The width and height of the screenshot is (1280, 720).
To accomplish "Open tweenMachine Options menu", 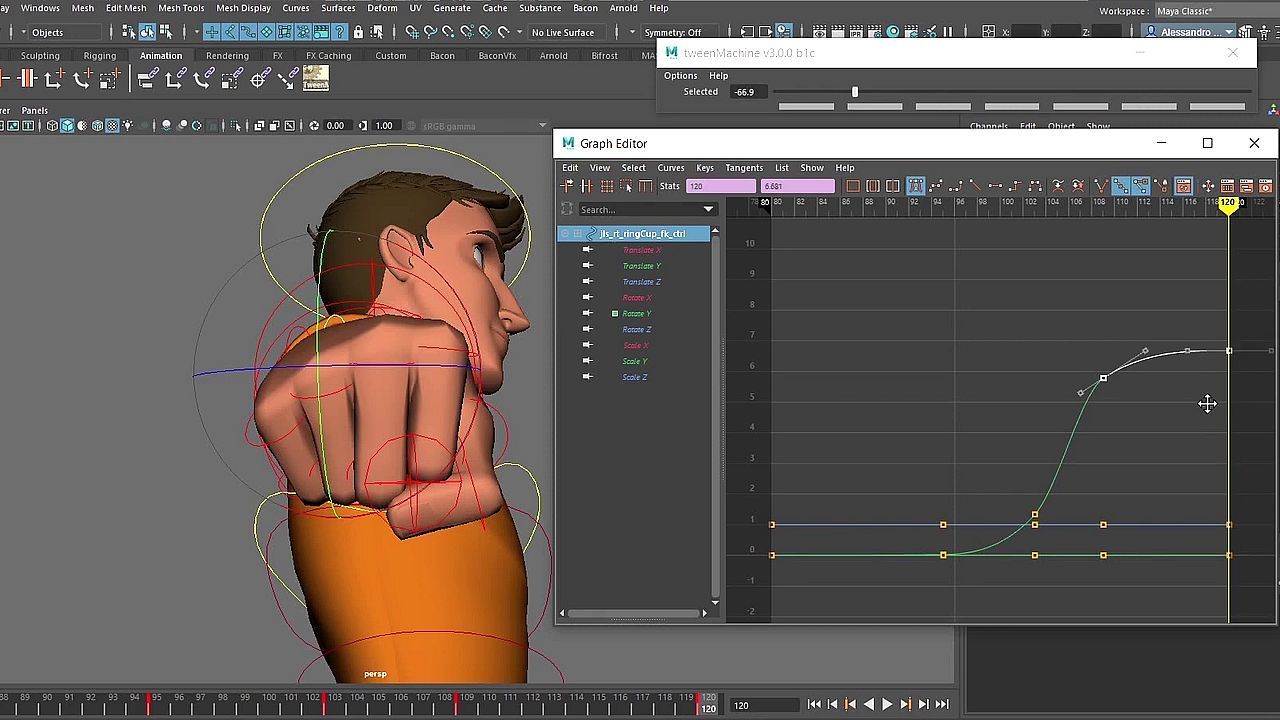I will point(681,76).
